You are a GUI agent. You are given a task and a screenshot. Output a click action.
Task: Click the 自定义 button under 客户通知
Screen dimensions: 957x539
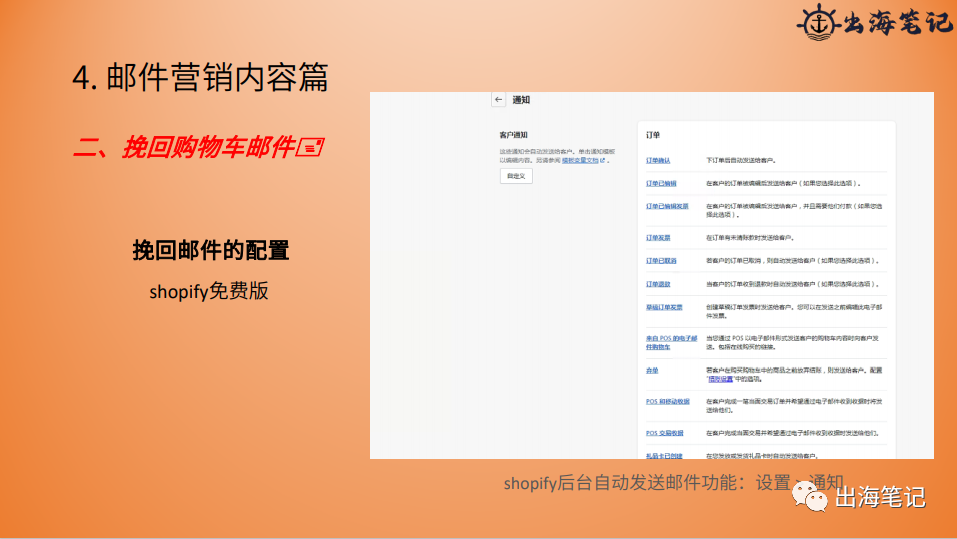pos(516,176)
